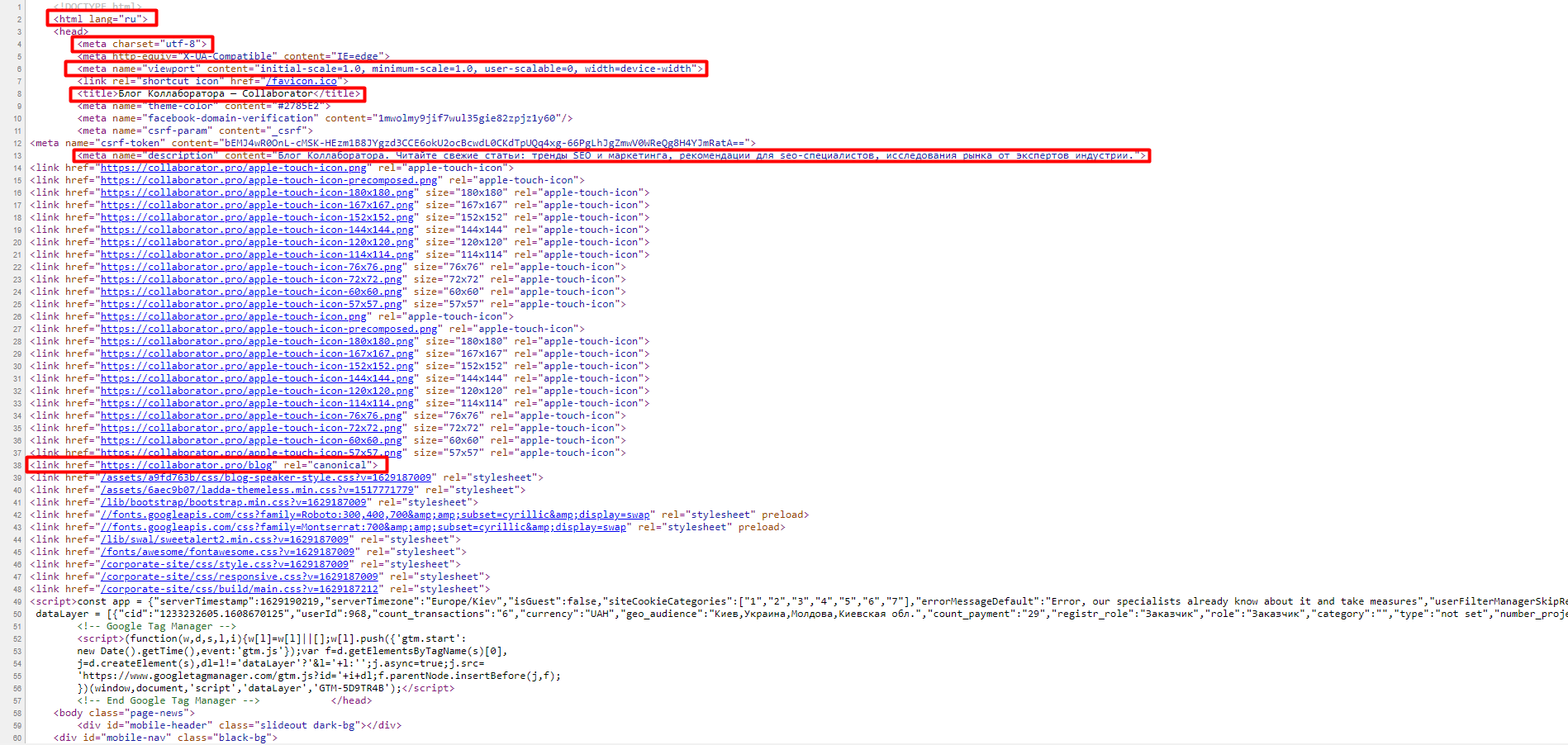Viewport: 1568px width, 745px height.
Task: Follow the Google Fonts Montserrat link
Action: click(x=363, y=527)
